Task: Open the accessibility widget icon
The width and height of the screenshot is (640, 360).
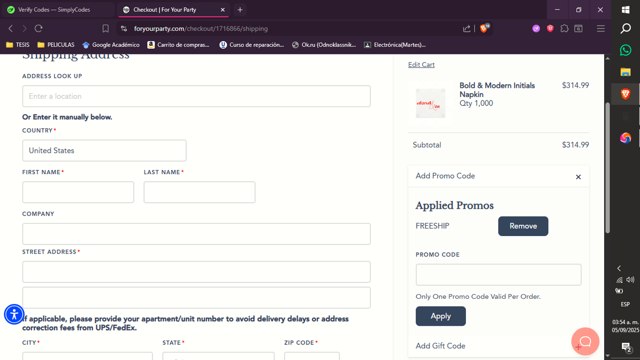Action: coord(14,314)
